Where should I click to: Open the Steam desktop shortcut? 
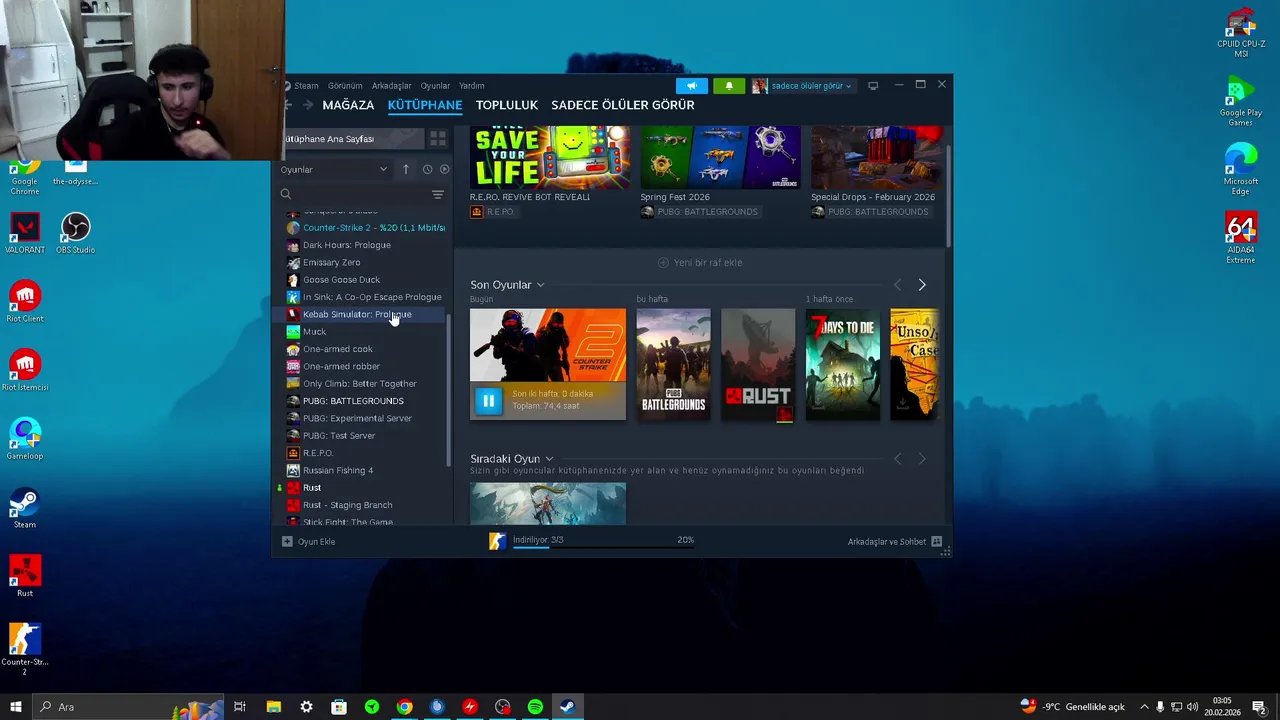pos(25,508)
